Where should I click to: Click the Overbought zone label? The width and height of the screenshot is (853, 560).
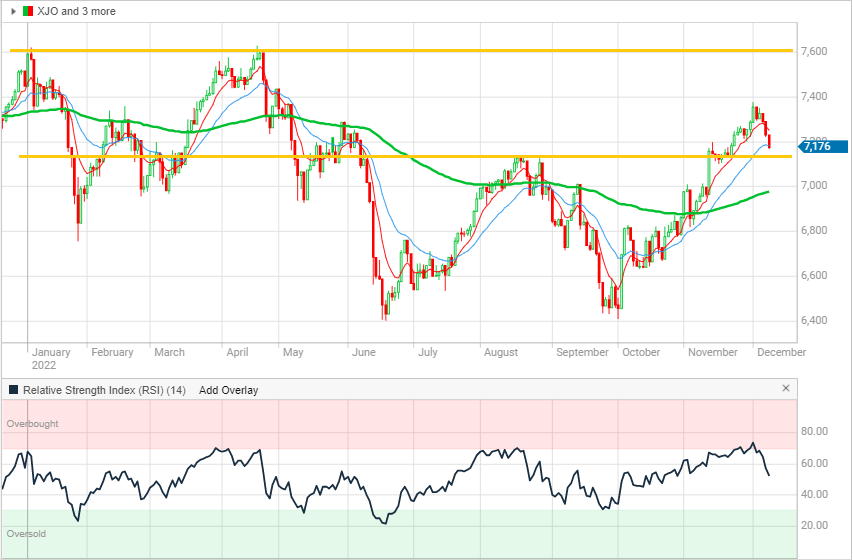(x=32, y=424)
